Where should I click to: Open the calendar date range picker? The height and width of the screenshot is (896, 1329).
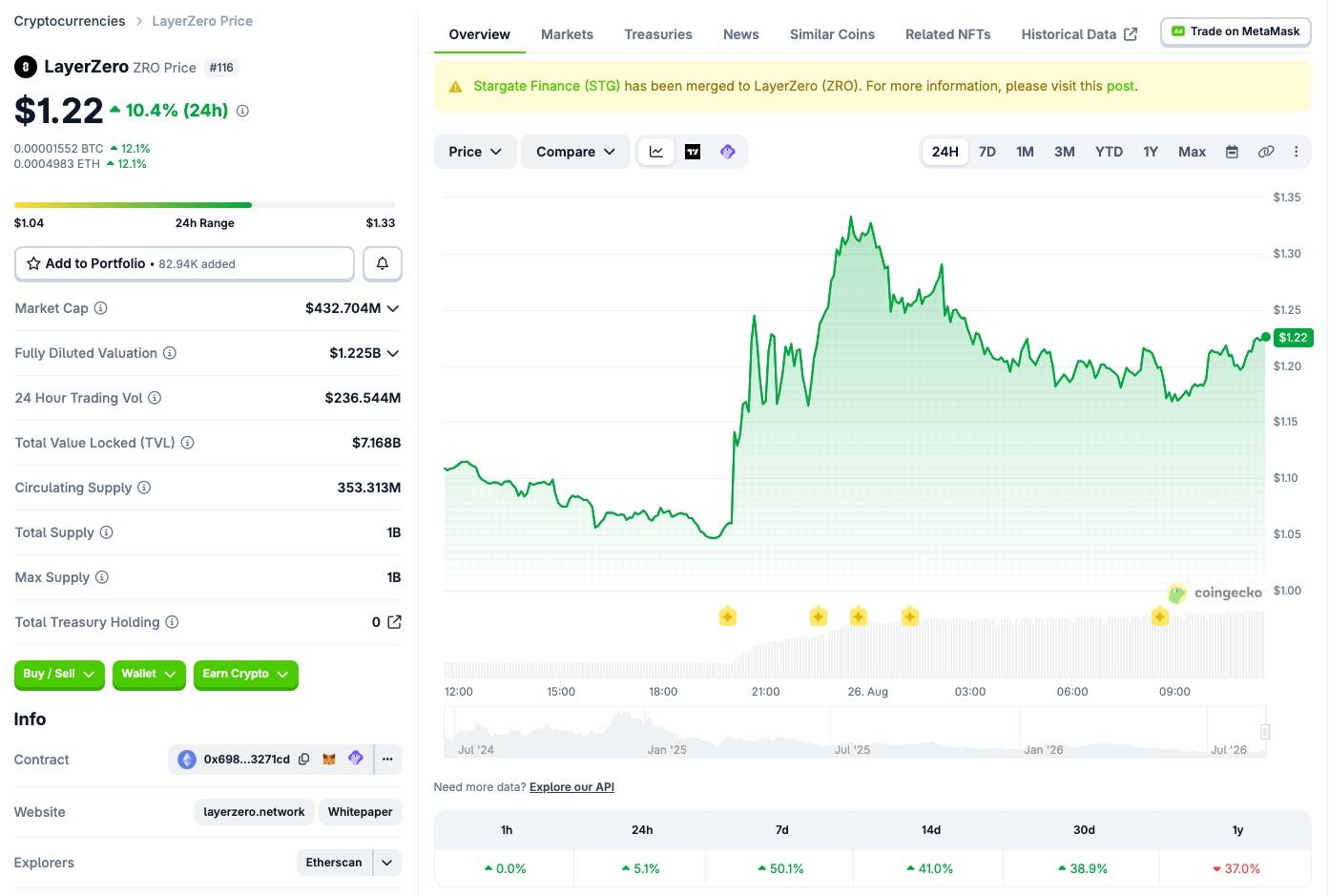pyautogui.click(x=1232, y=152)
